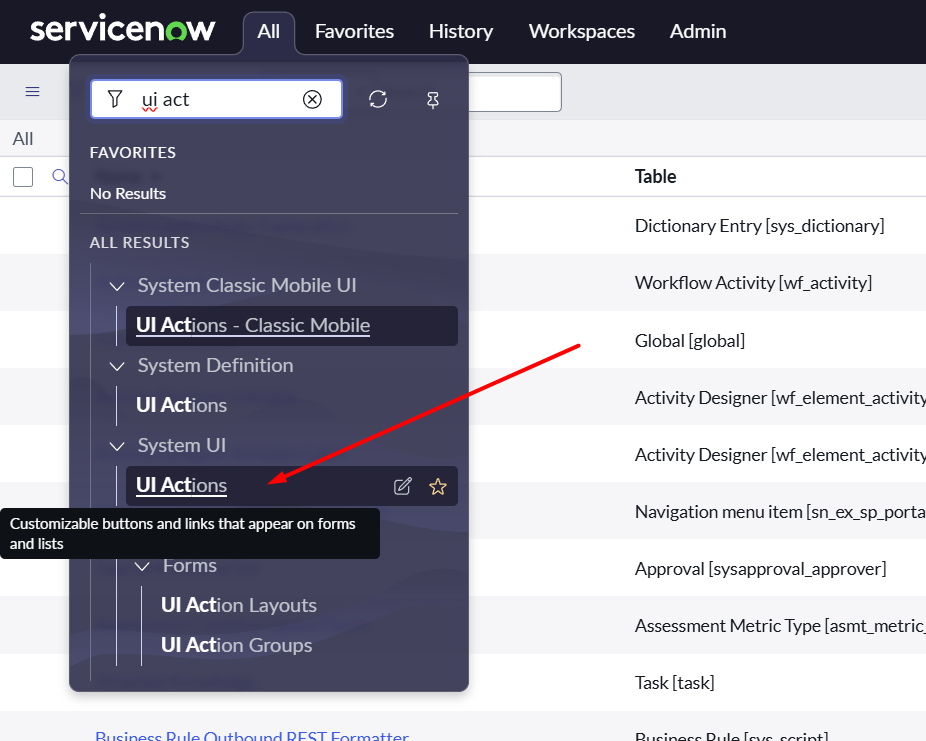Select Workflow Activity [wf_activity] cell

click(x=753, y=283)
